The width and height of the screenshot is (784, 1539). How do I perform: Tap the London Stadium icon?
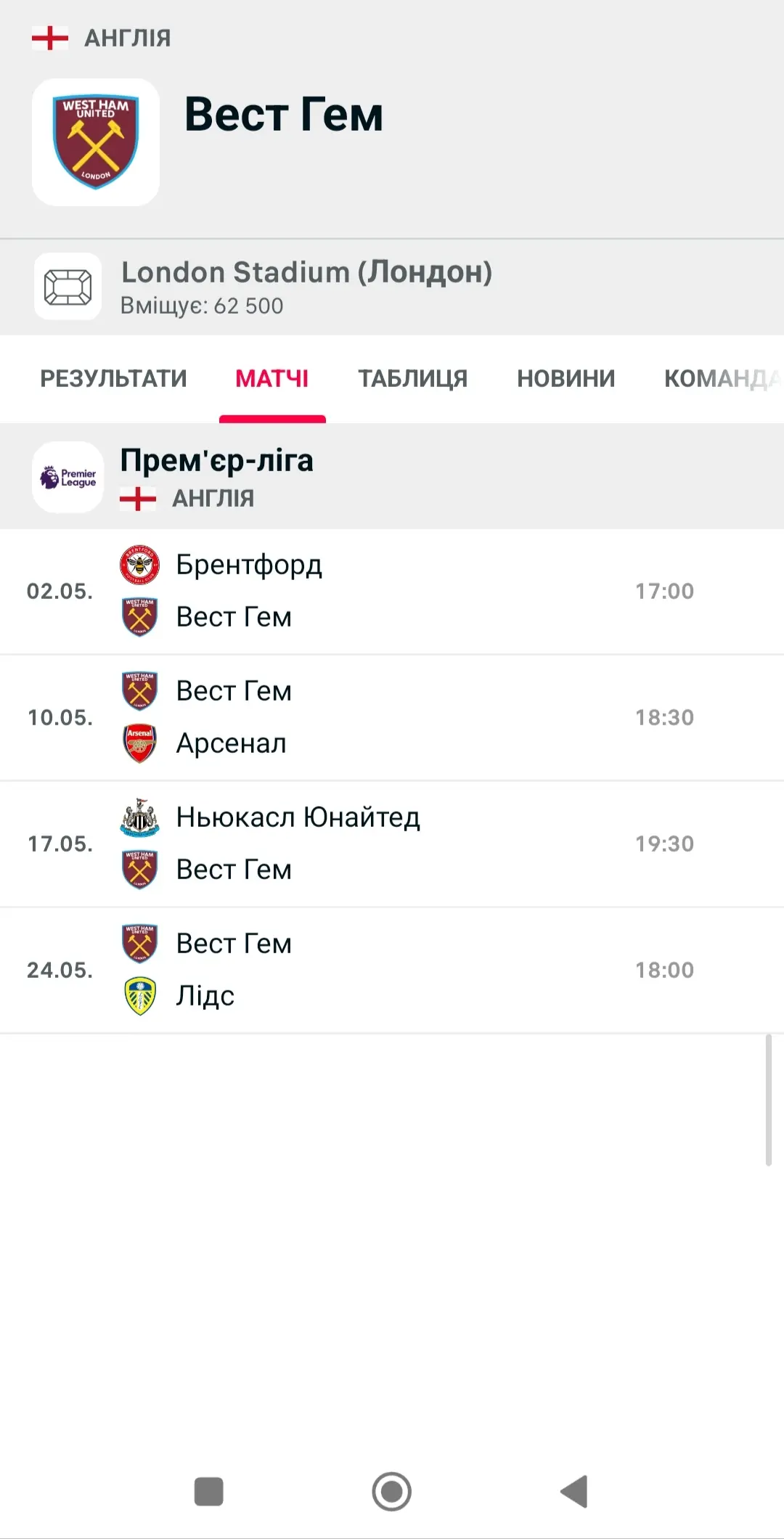pos(68,287)
